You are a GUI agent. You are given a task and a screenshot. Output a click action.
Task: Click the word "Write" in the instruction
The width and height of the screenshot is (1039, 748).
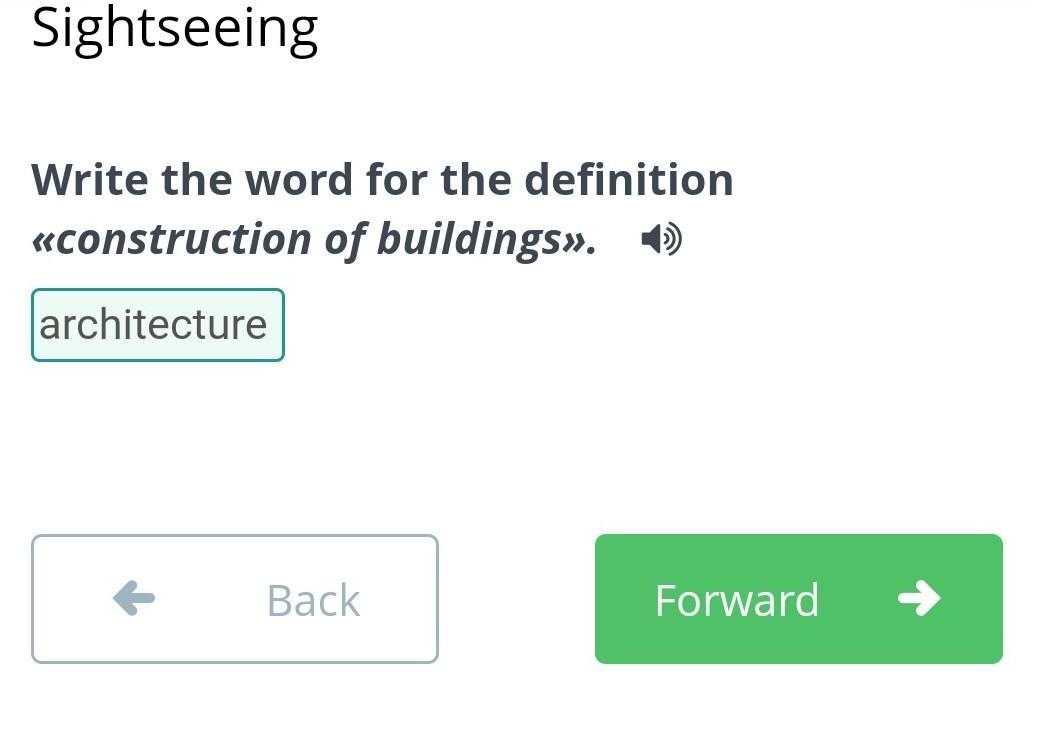(90, 180)
